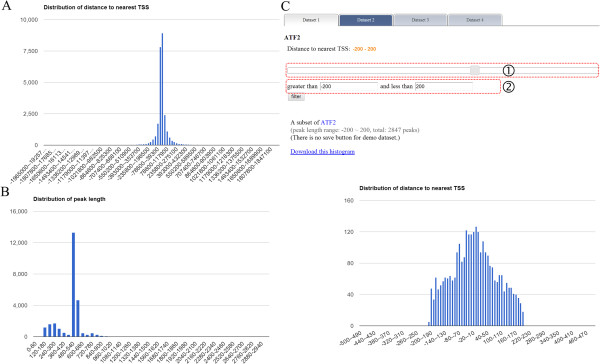This screenshot has width=600, height=364.
Task: Click the 7,500 y-axis label in panel A
Action: pos(31,51)
